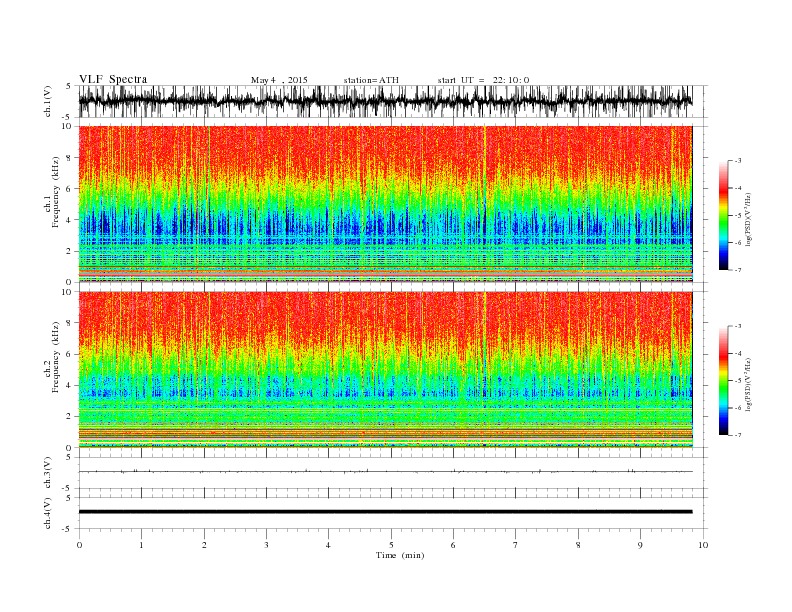
Task: Click the '2' tick on time axis
Action: [204, 545]
